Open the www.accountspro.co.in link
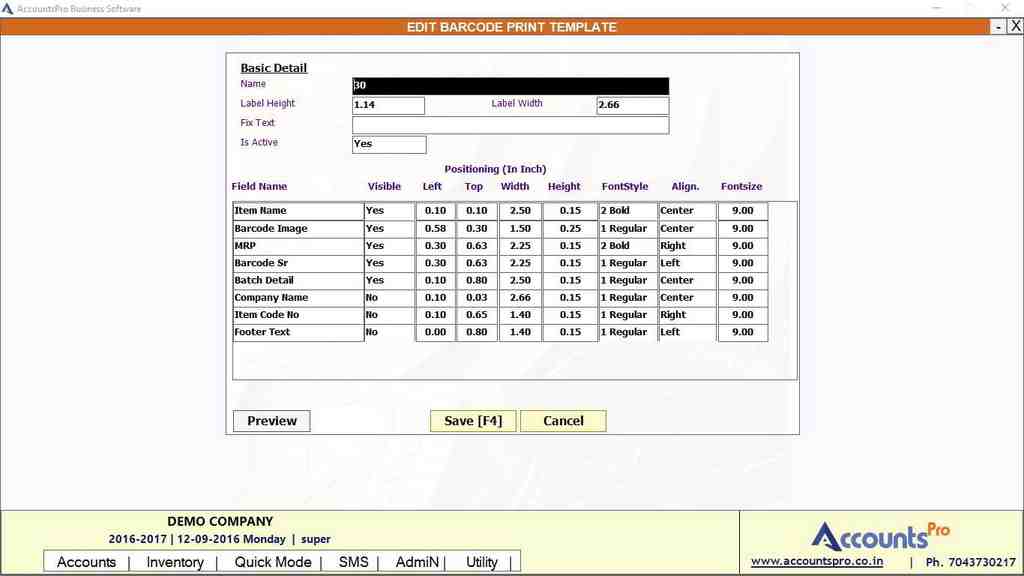The image size is (1024, 576). coord(817,561)
